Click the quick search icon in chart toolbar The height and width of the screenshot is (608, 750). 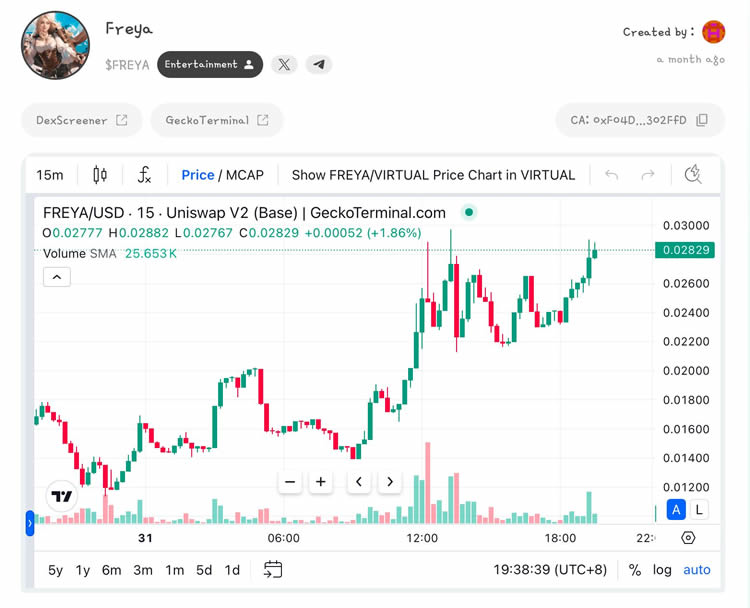[693, 175]
